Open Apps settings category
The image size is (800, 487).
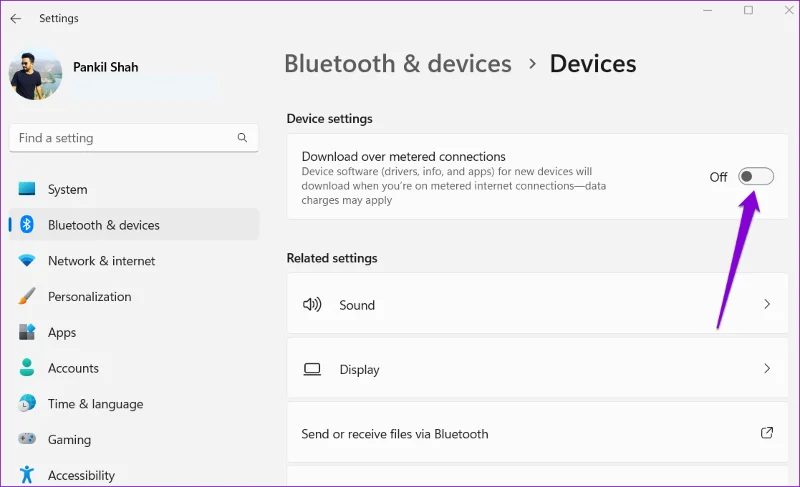[134, 332]
